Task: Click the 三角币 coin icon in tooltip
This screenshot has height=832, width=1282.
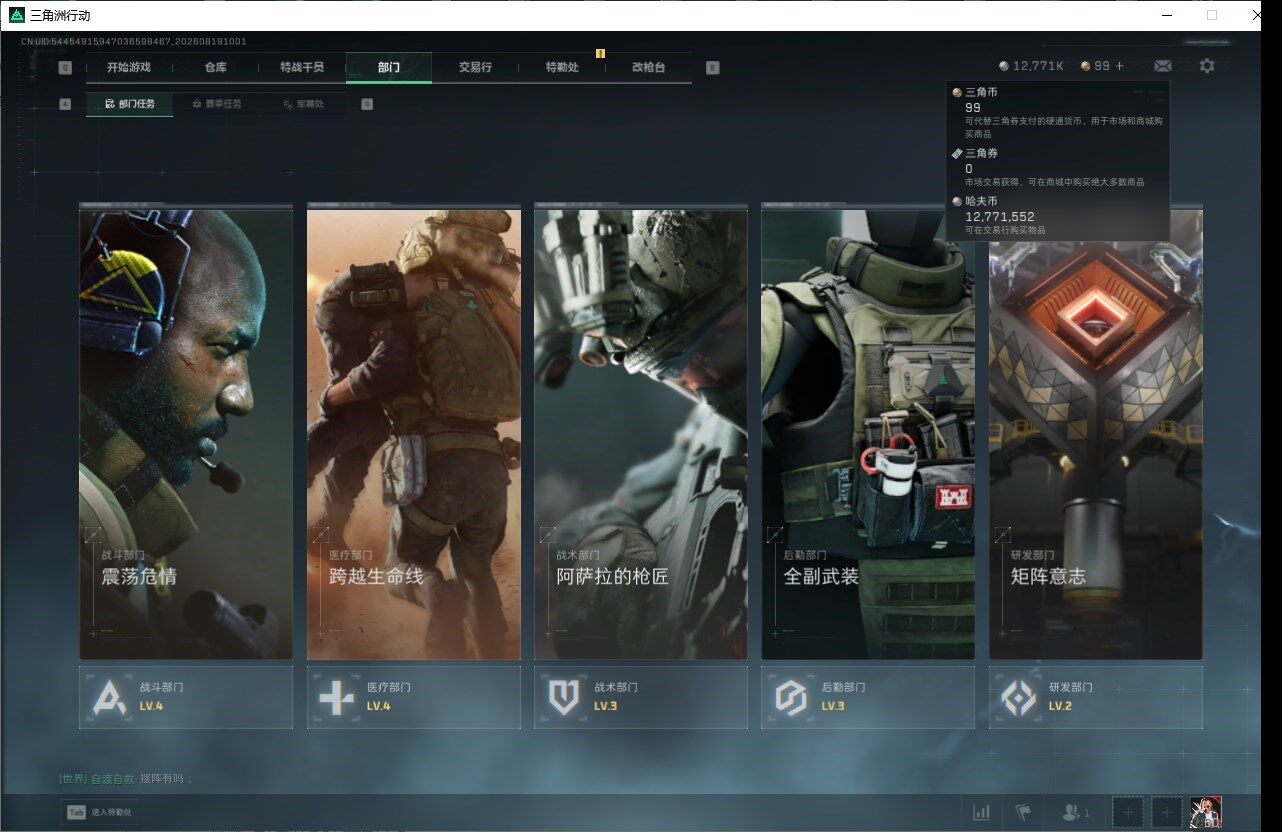Action: 957,93
